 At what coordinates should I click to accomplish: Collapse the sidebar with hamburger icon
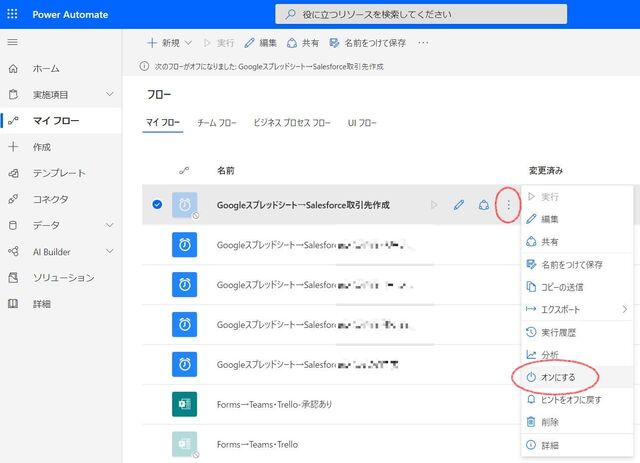point(13,42)
